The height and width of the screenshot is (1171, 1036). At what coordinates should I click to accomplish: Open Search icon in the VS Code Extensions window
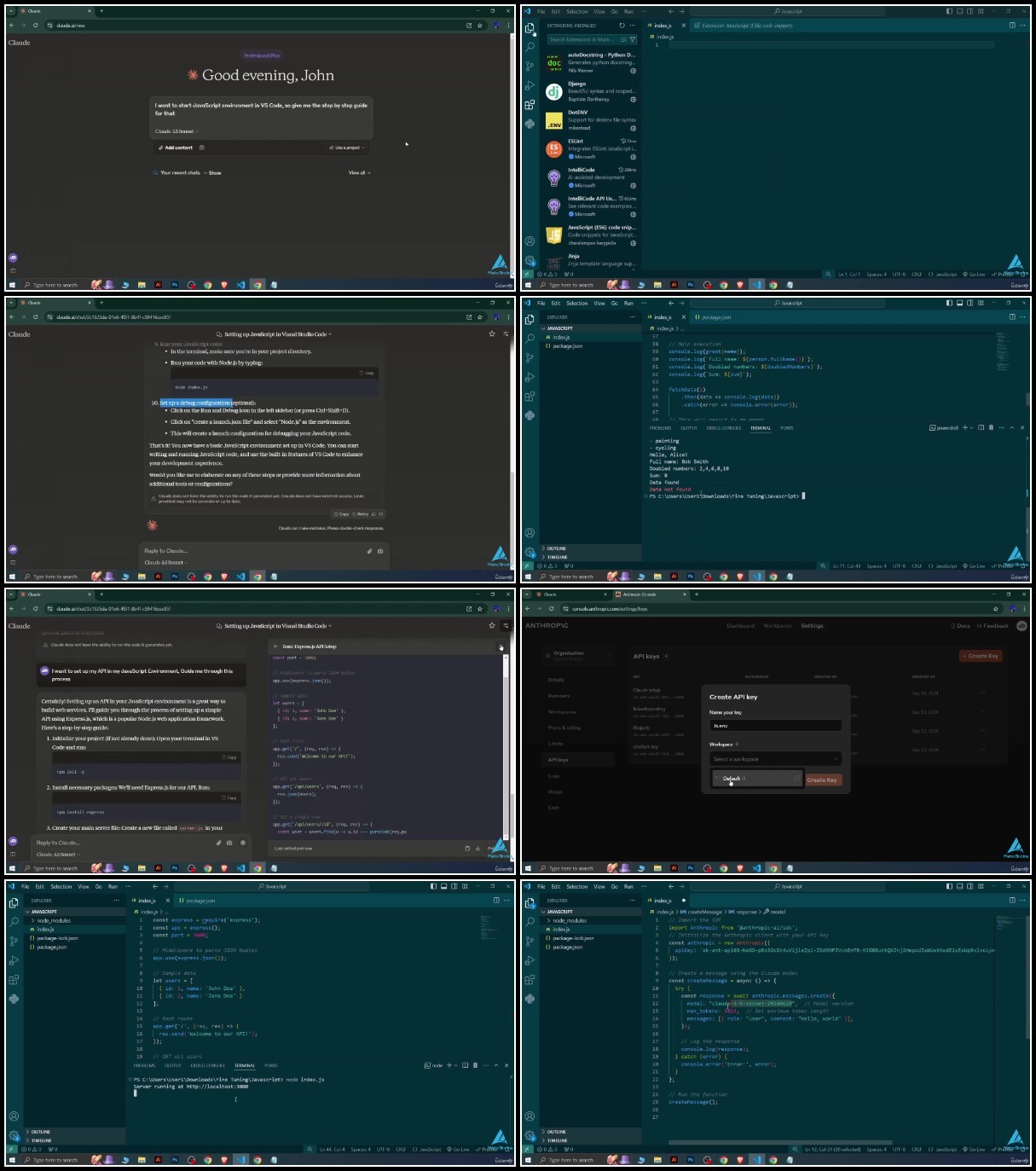coord(530,47)
